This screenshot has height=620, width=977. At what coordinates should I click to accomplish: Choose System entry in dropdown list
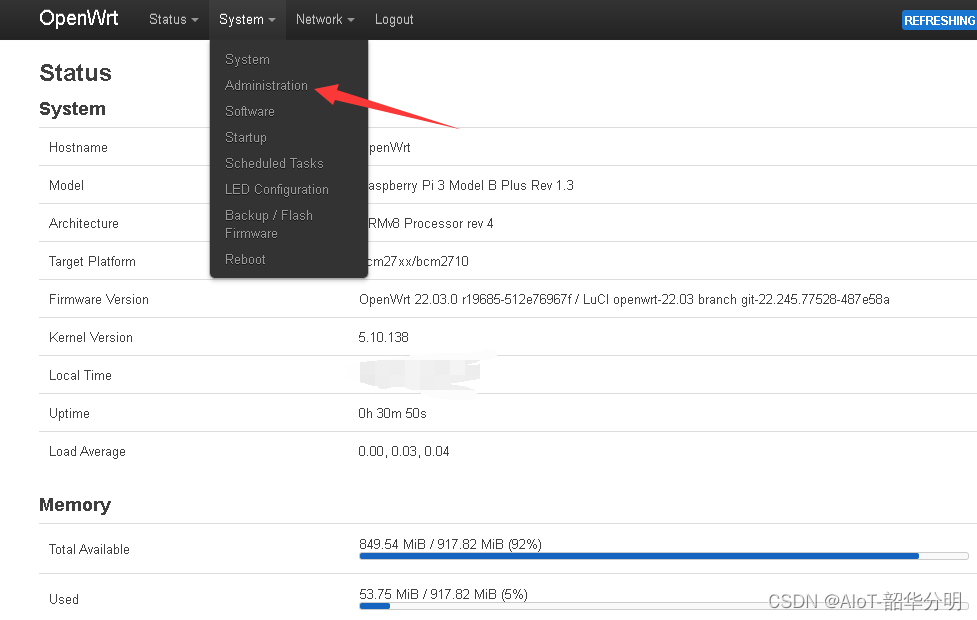[247, 59]
